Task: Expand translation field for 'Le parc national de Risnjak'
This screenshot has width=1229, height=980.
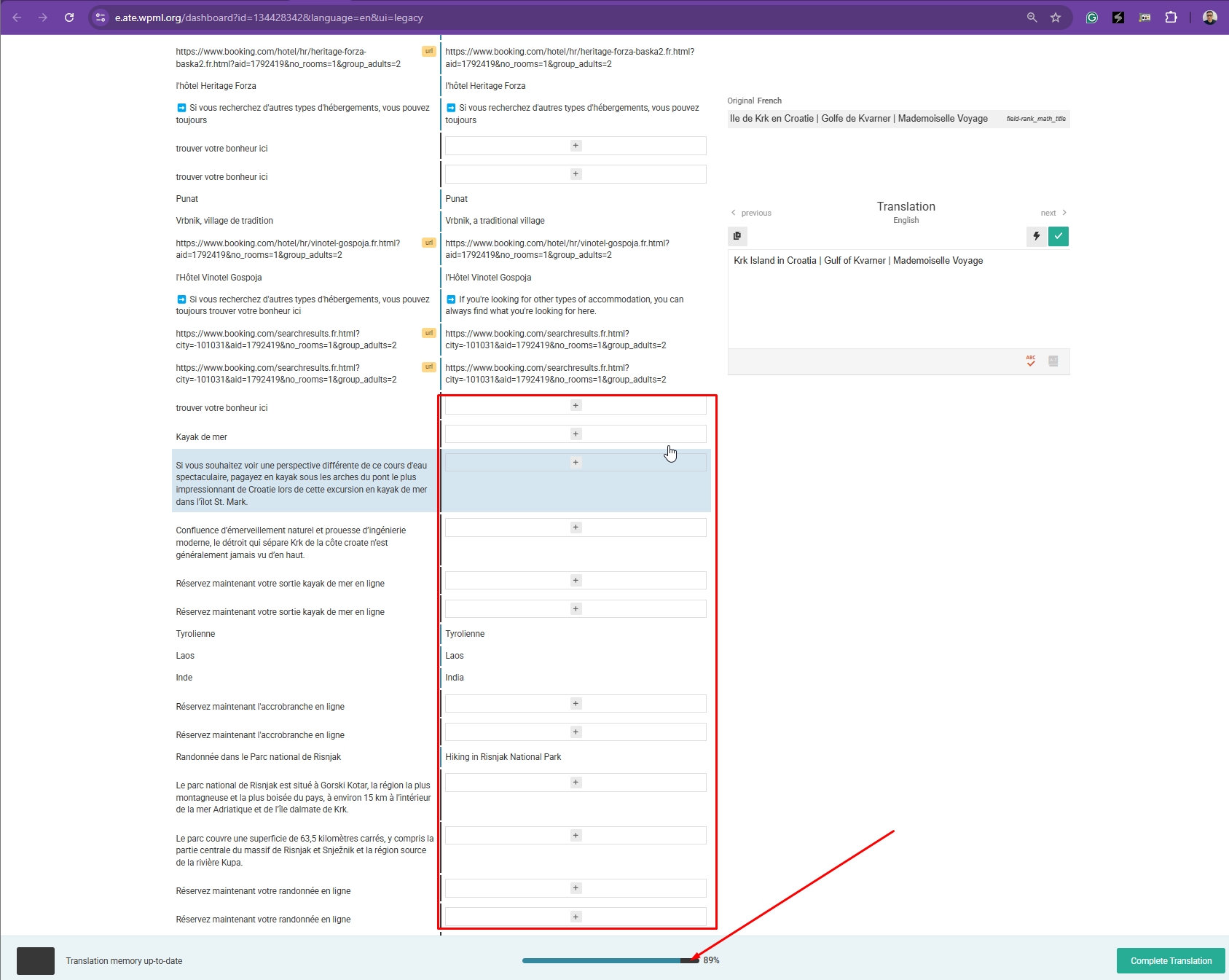Action: [576, 783]
